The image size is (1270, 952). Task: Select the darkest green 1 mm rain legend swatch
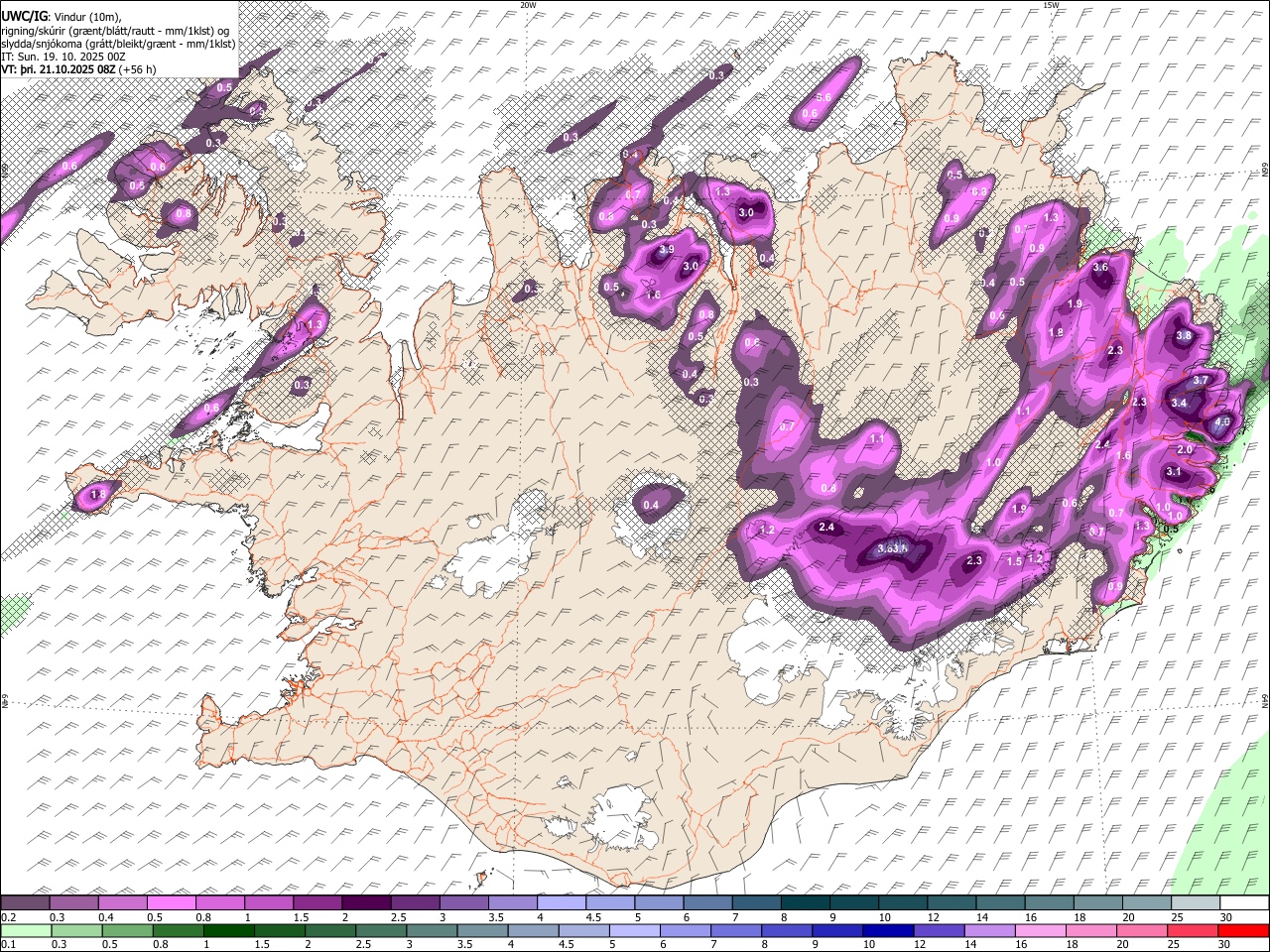pos(228,931)
